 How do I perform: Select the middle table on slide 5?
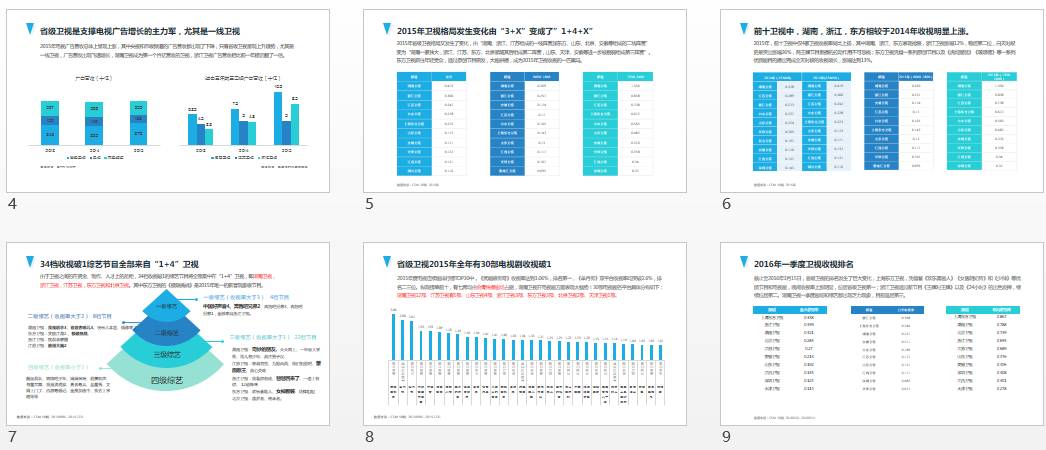pyautogui.click(x=525, y=125)
